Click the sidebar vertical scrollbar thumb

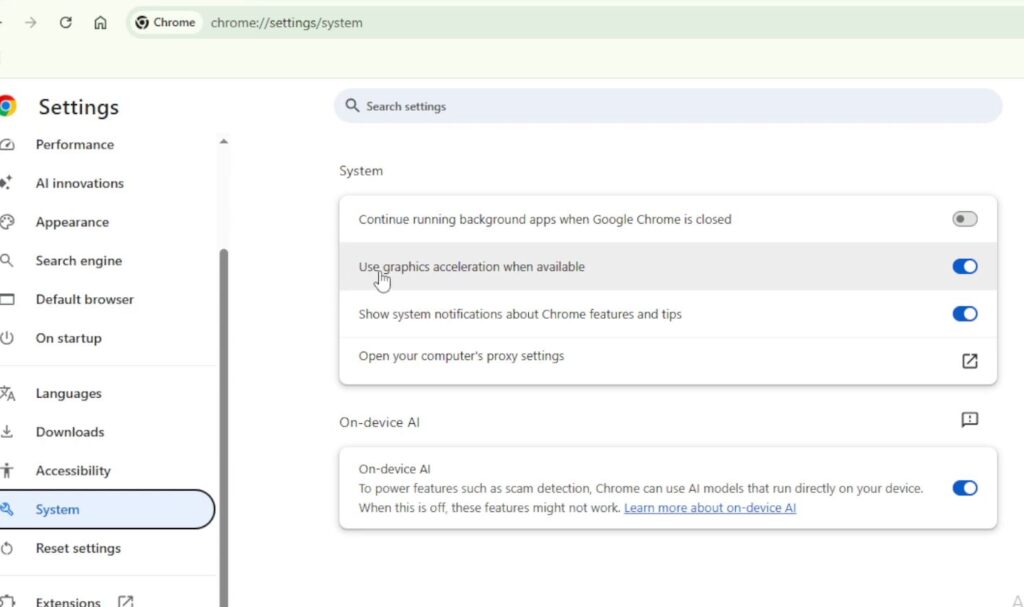click(224, 428)
